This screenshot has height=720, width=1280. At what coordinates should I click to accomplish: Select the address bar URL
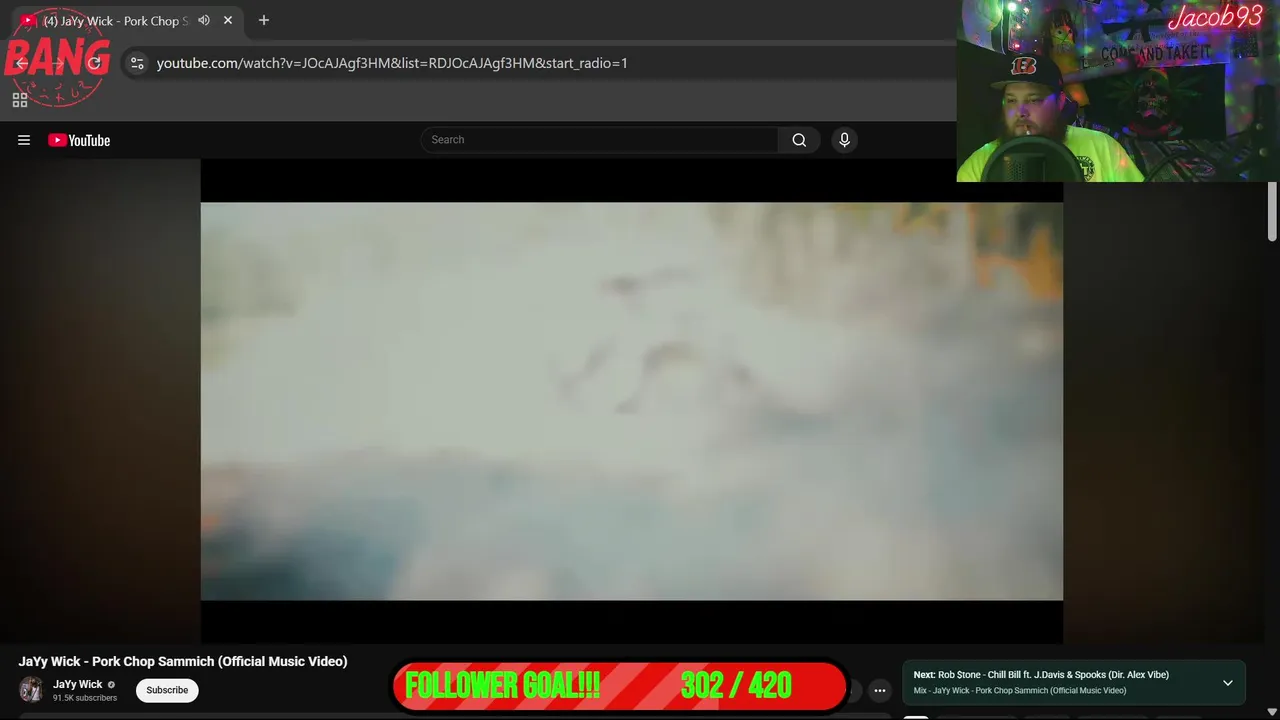(392, 63)
